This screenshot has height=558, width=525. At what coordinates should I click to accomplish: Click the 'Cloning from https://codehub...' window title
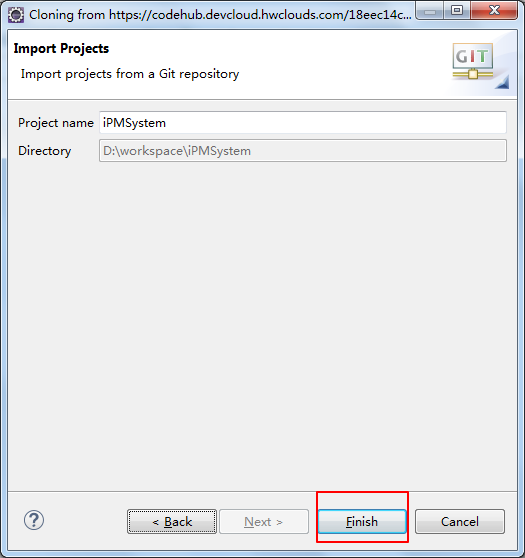click(220, 15)
